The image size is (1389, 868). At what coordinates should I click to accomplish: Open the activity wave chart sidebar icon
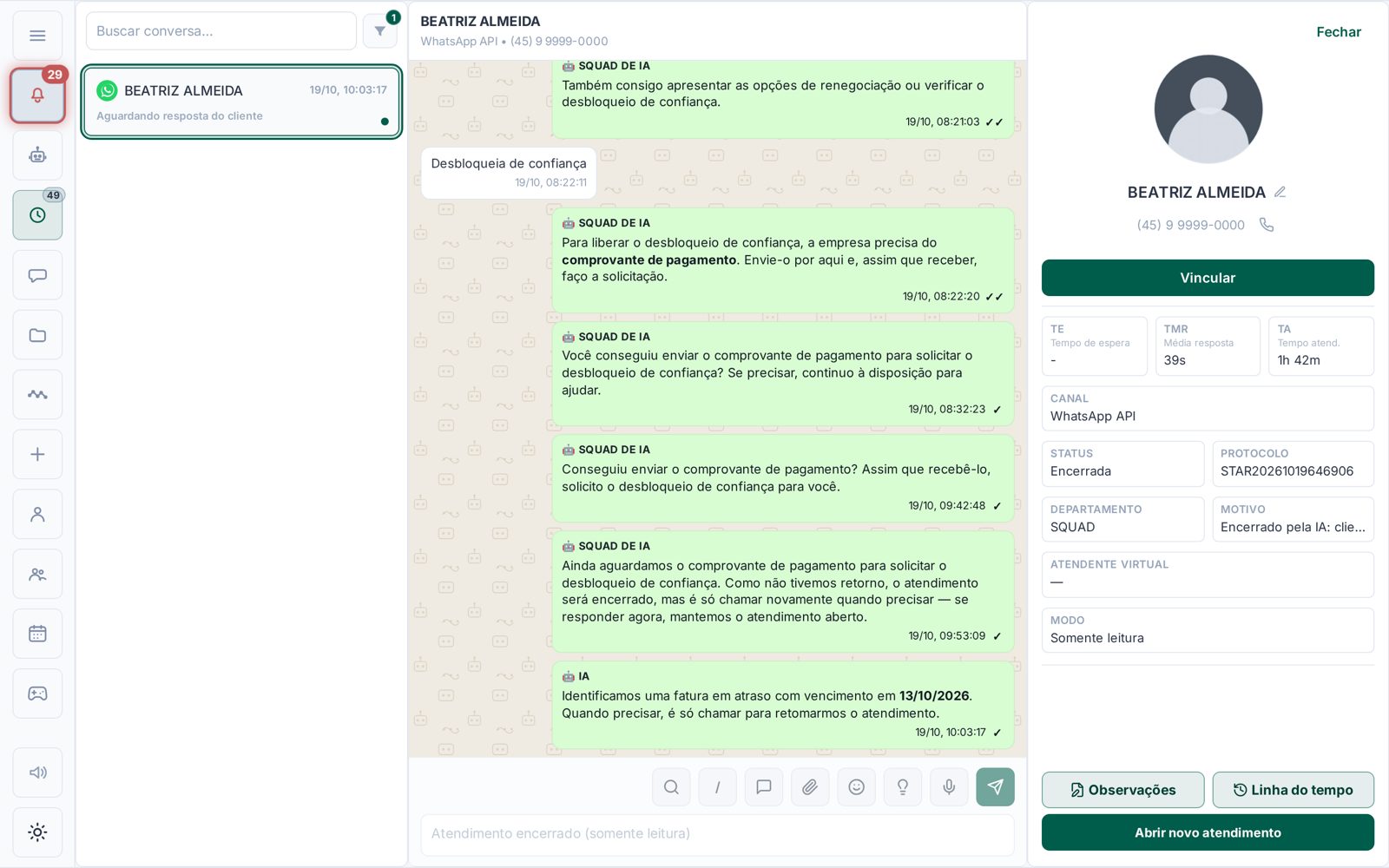click(37, 395)
